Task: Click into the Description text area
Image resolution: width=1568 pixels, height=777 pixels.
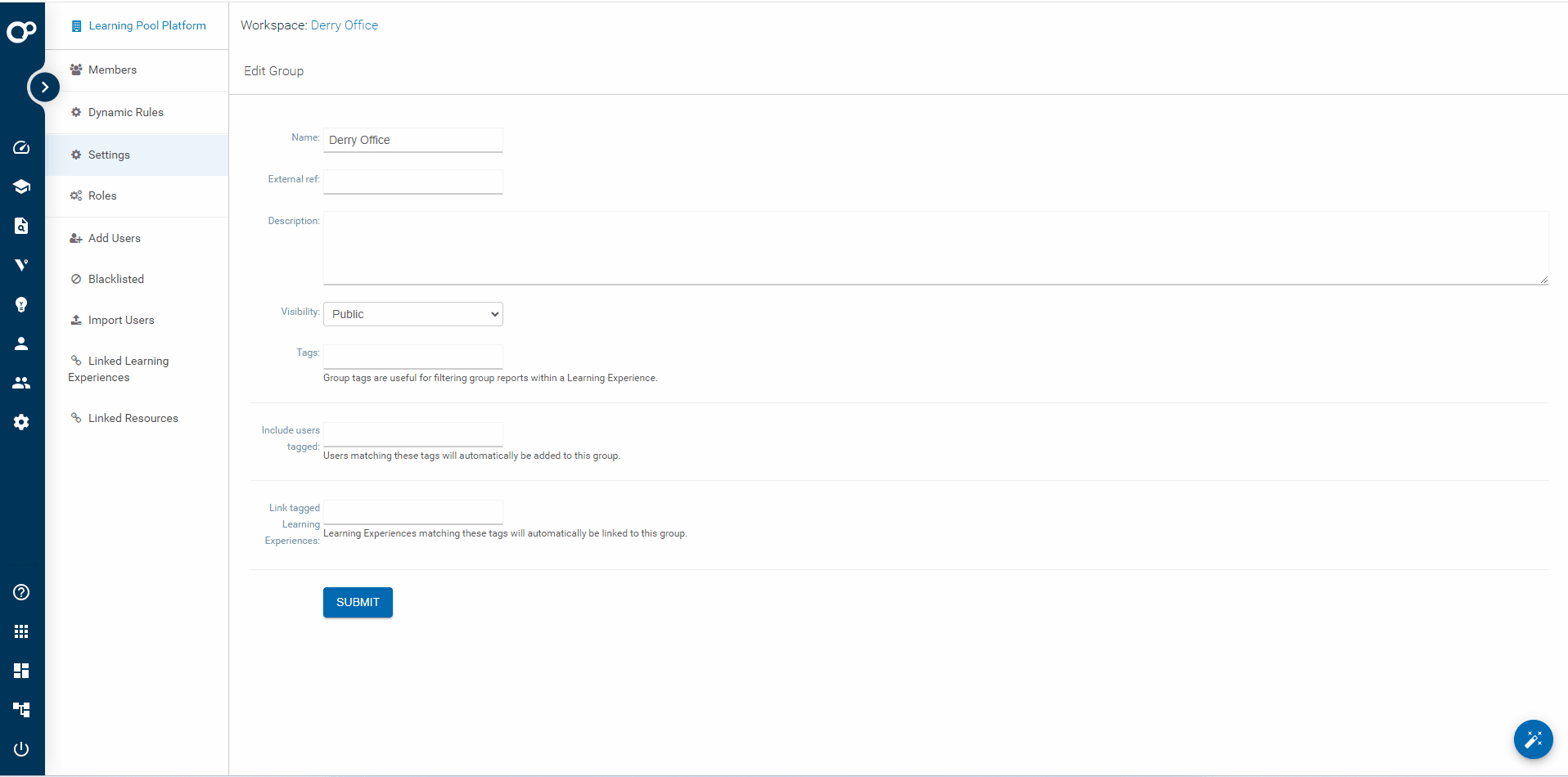Action: point(935,248)
